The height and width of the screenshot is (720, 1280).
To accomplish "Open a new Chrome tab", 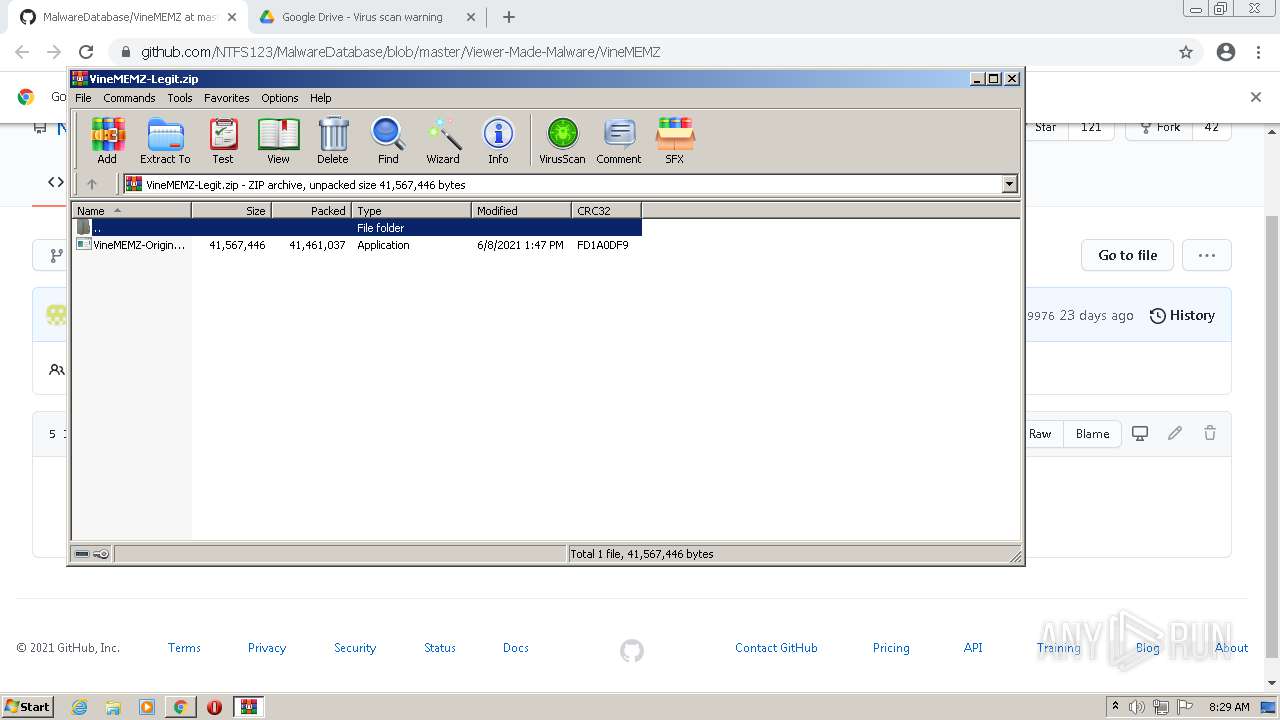I will pos(508,17).
